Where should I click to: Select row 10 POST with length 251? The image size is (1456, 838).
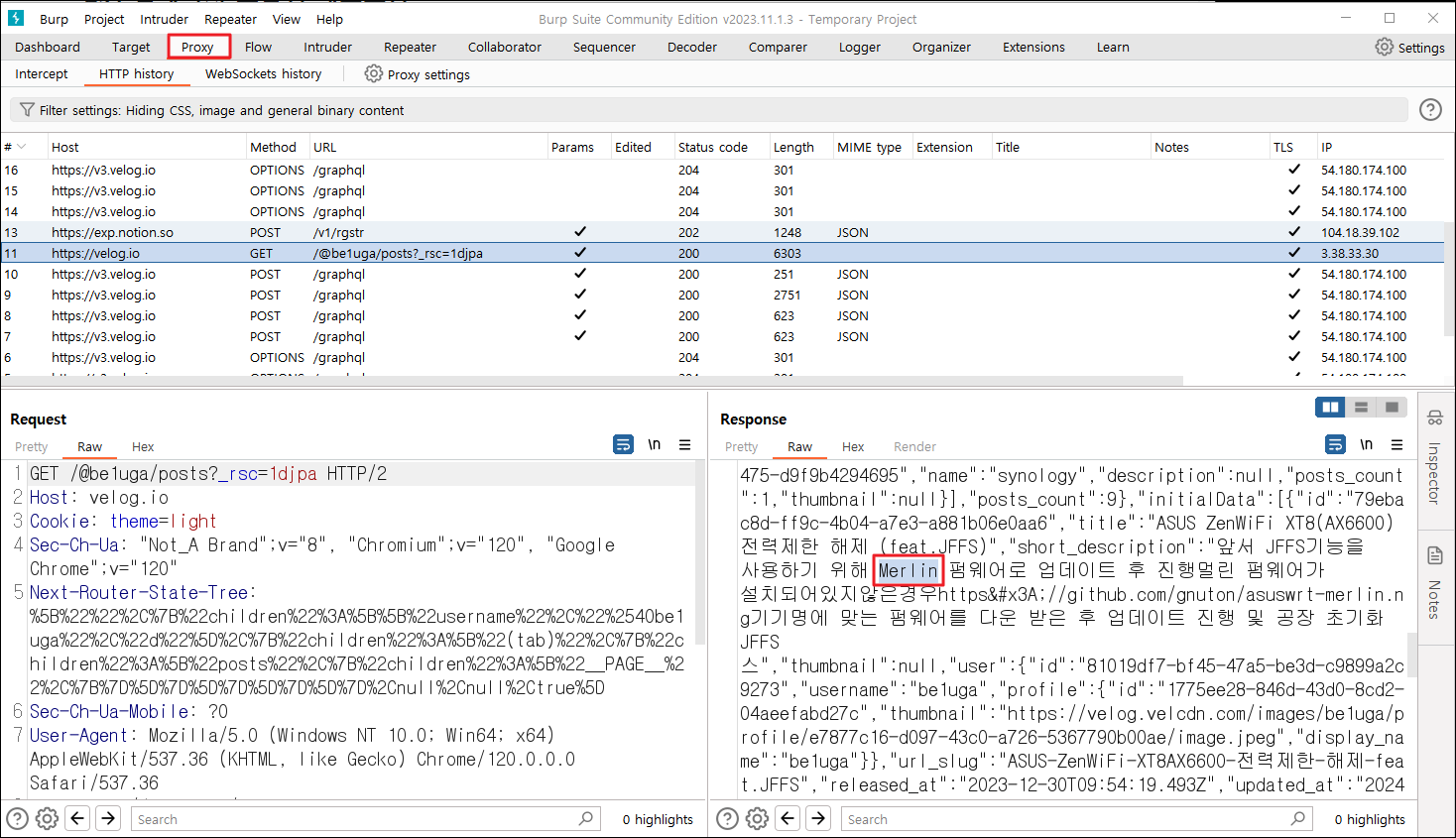coord(722,274)
